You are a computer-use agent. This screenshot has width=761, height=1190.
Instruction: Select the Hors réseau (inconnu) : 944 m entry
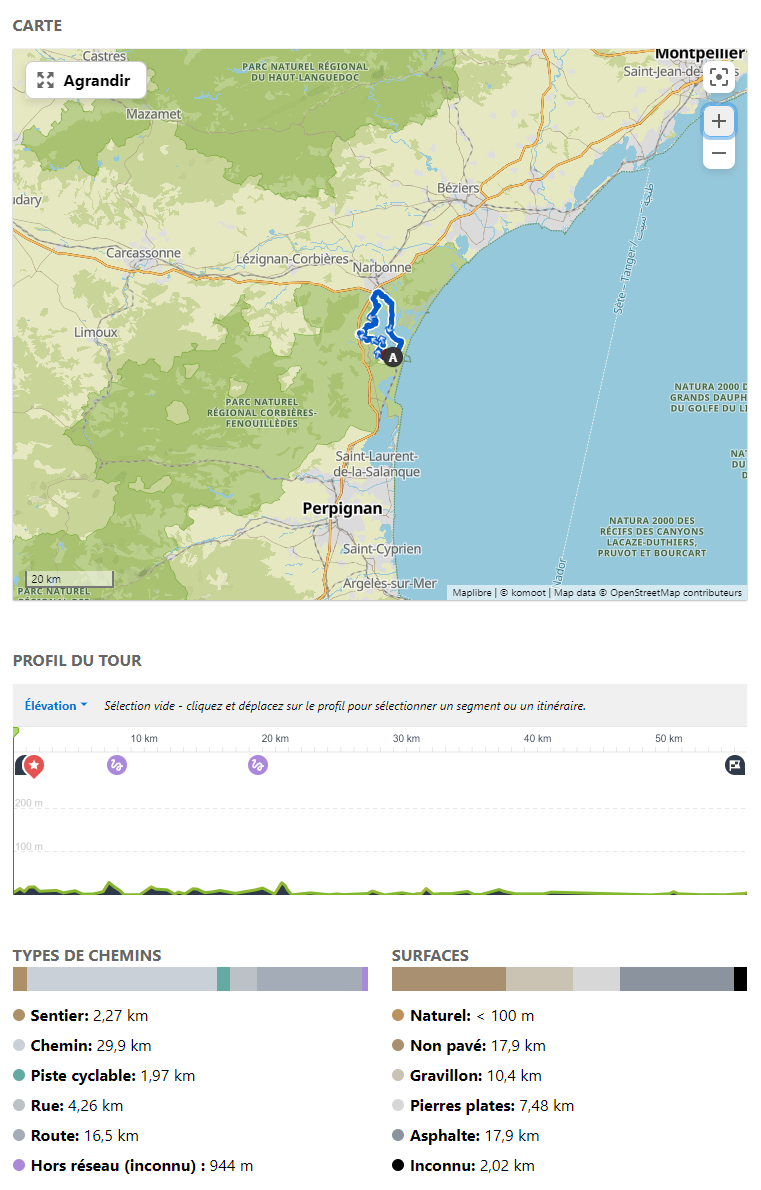click(134, 1166)
